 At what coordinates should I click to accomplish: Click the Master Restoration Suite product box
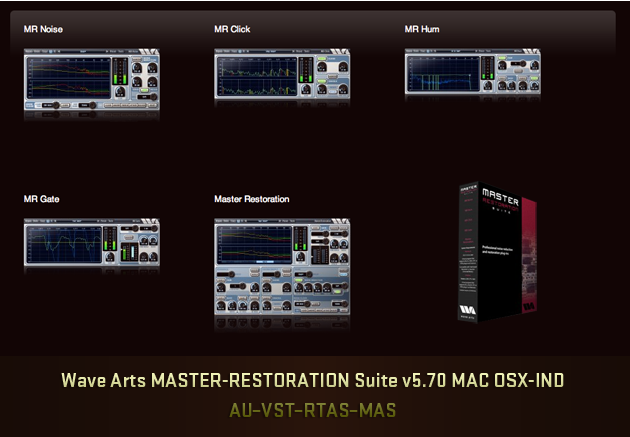[505, 252]
